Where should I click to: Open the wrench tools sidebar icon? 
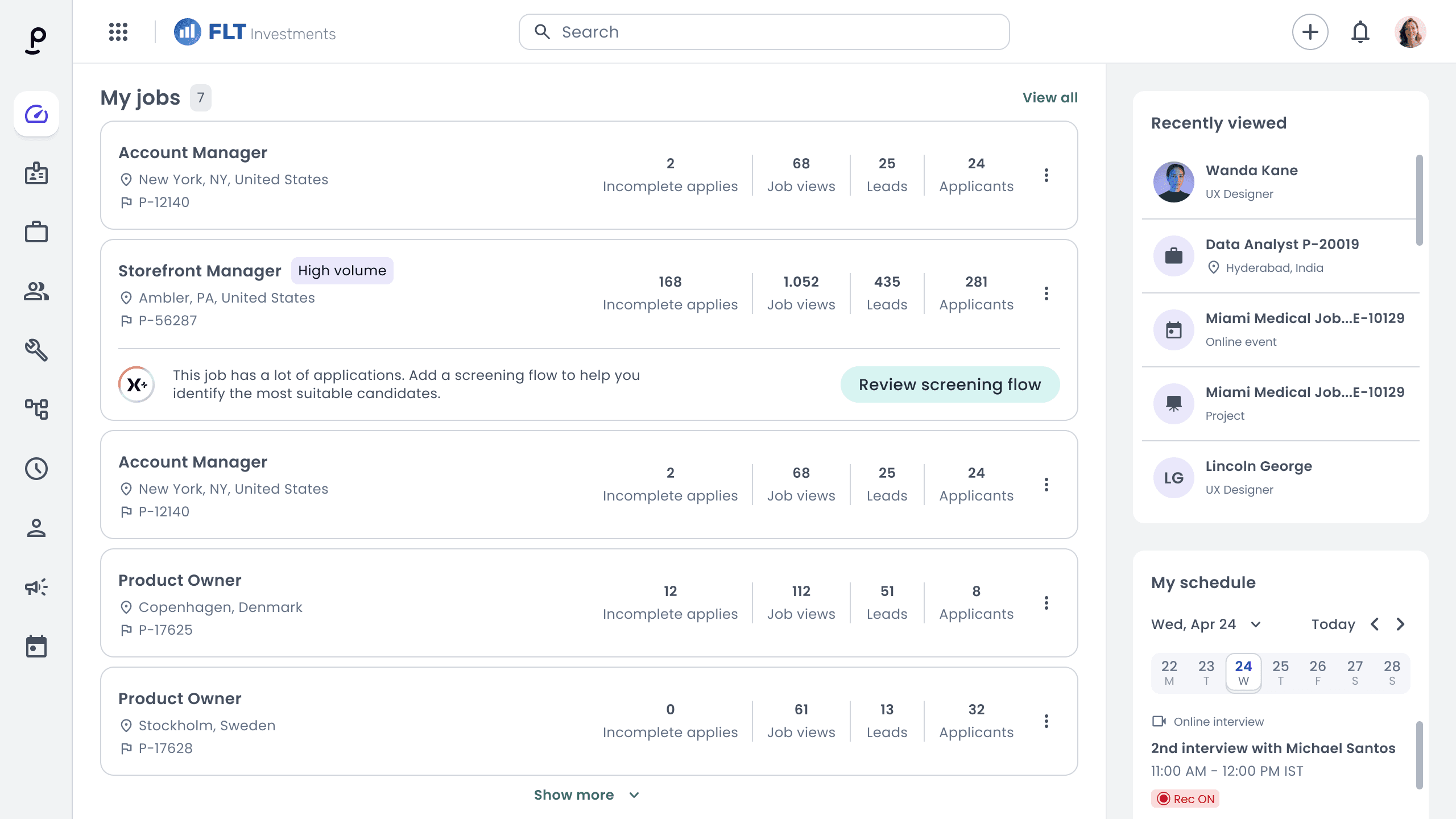click(x=36, y=350)
